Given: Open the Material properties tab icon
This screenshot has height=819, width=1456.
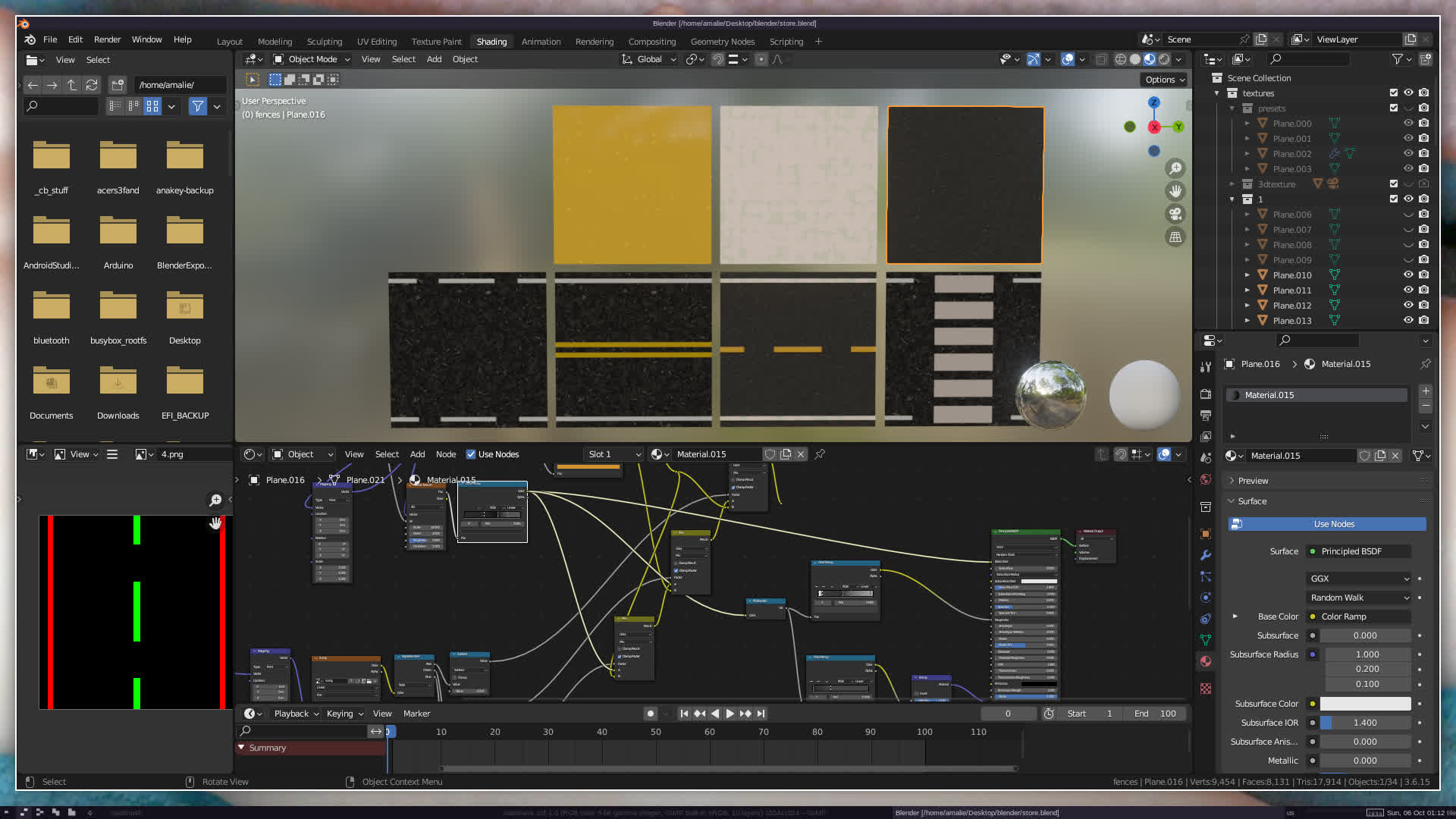Looking at the screenshot, I should [1206, 661].
